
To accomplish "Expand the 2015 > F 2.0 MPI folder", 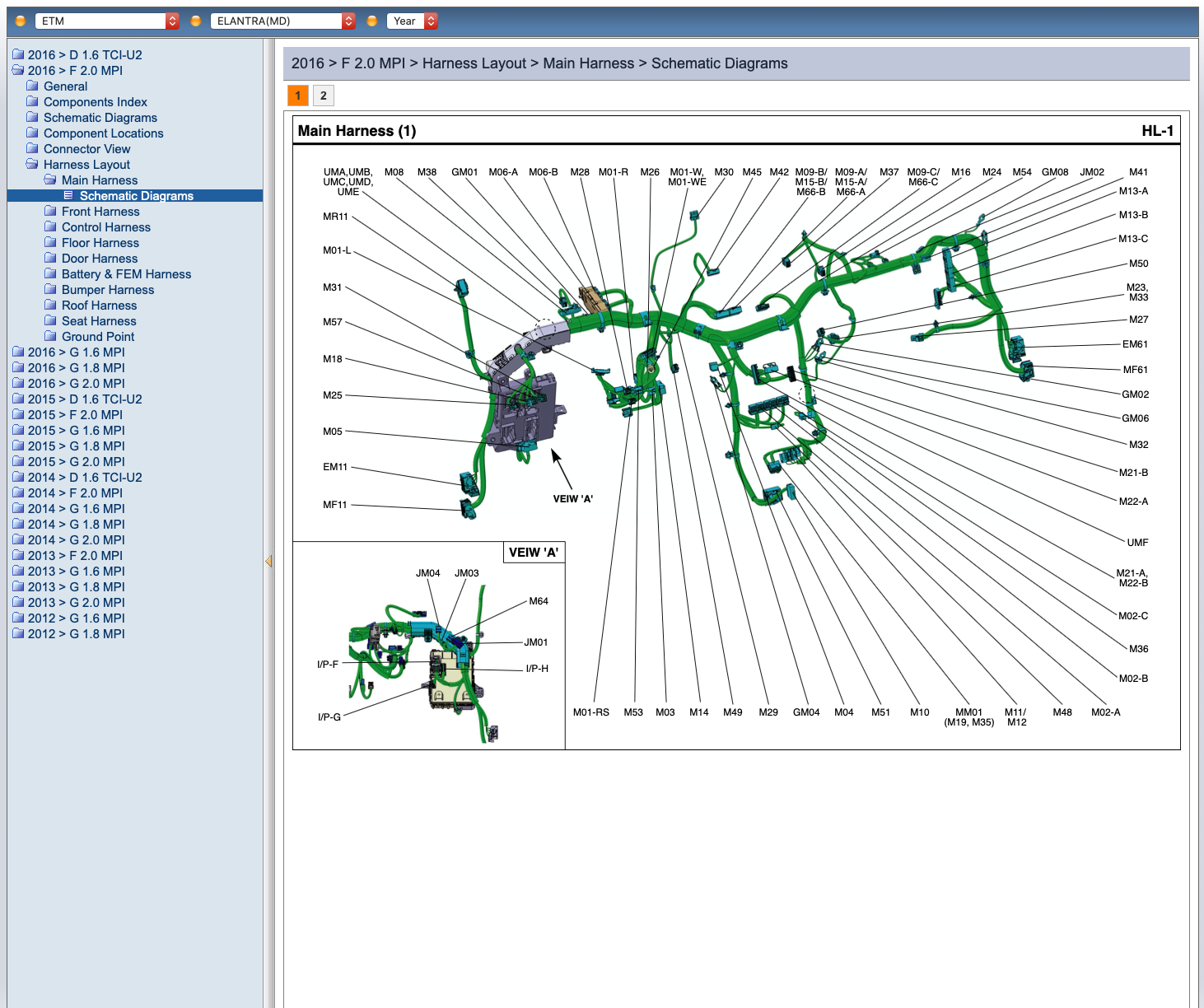I will [75, 415].
